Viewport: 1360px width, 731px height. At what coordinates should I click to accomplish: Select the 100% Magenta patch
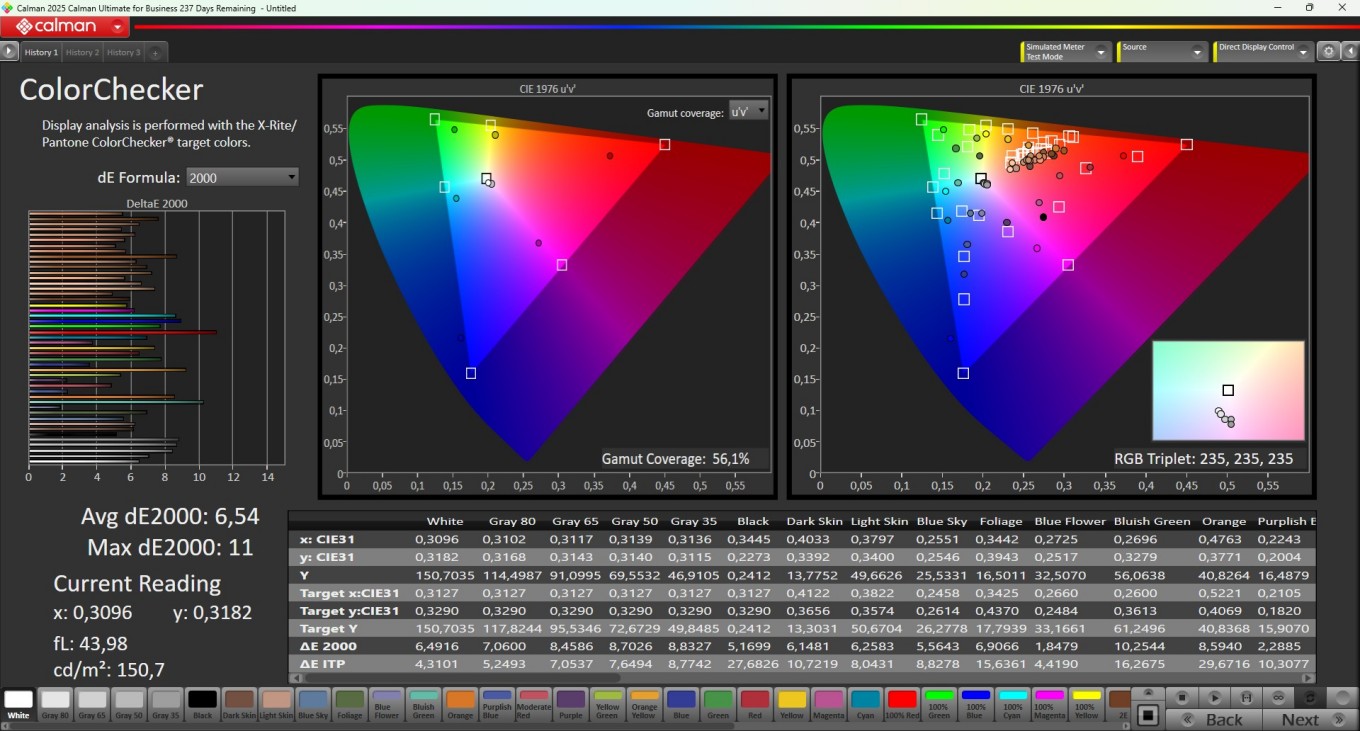[1049, 704]
